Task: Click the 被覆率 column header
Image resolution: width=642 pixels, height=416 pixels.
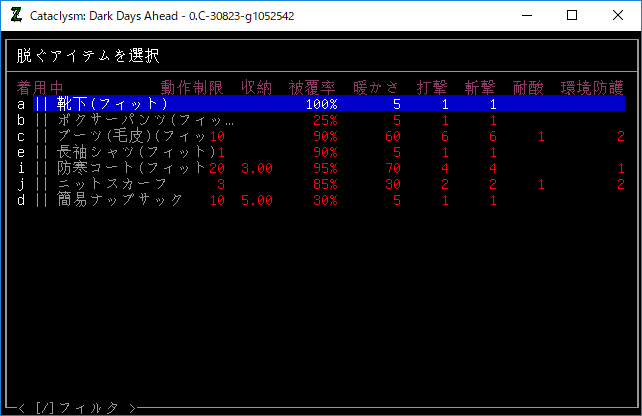Action: [313, 86]
